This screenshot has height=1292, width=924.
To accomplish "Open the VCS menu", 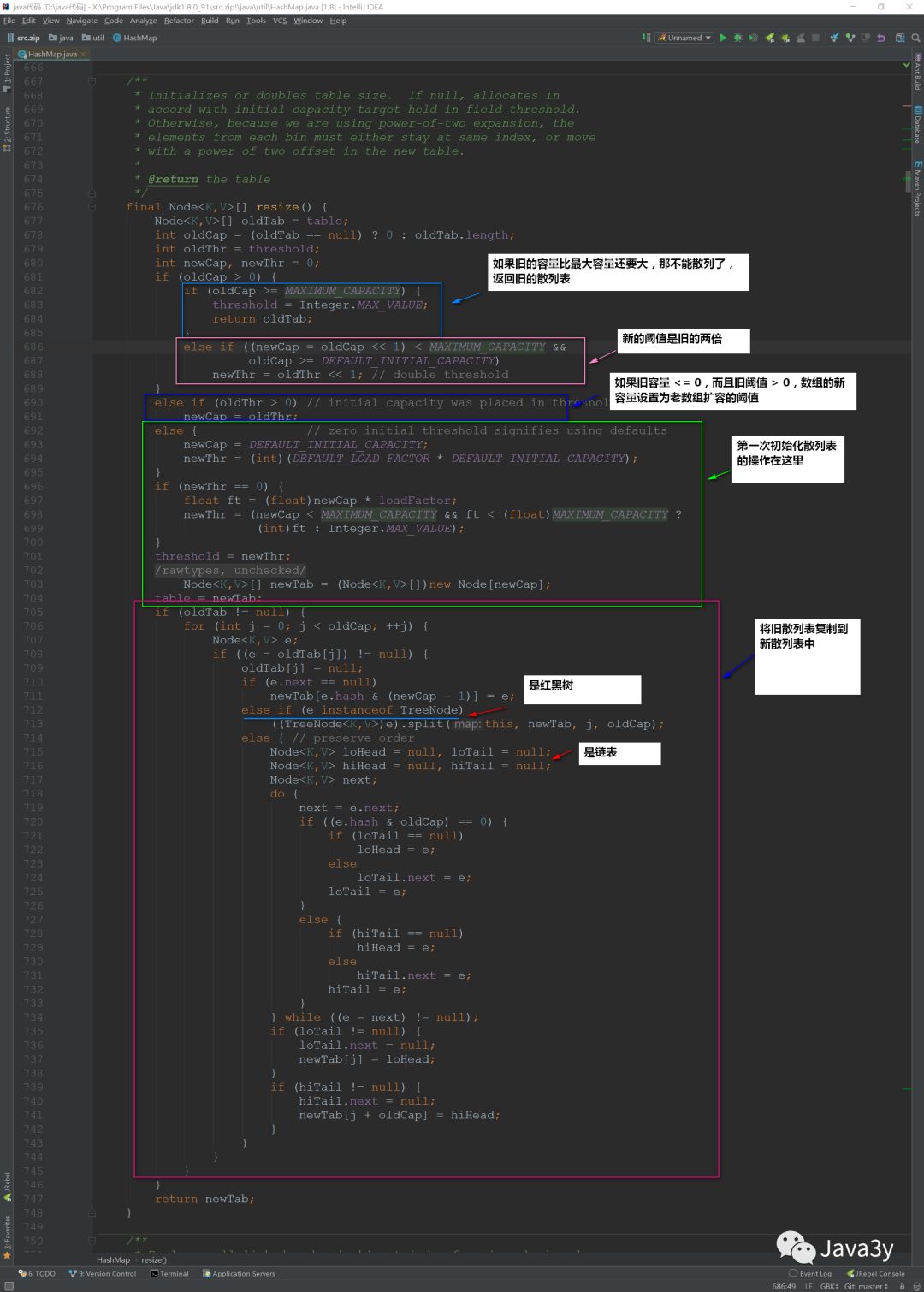I will pyautogui.click(x=280, y=21).
